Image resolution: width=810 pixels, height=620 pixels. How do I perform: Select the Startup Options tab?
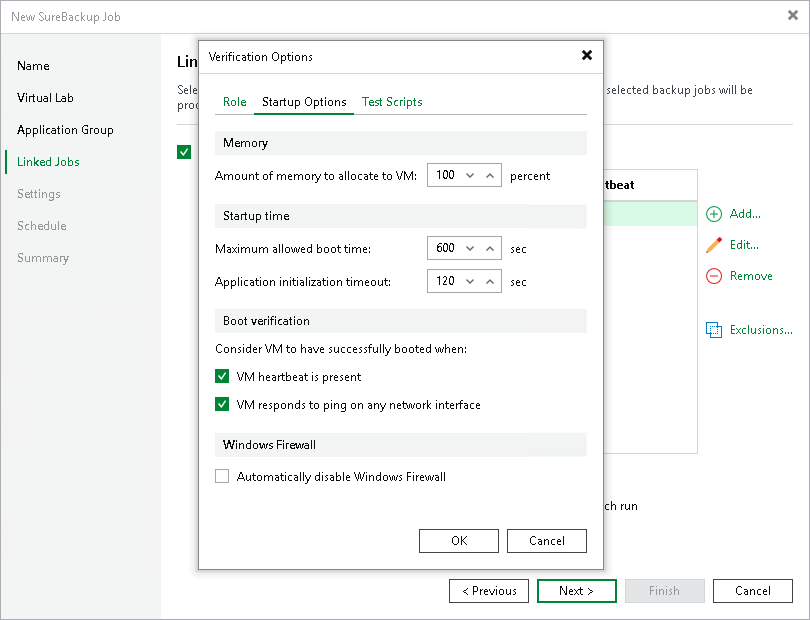304,102
